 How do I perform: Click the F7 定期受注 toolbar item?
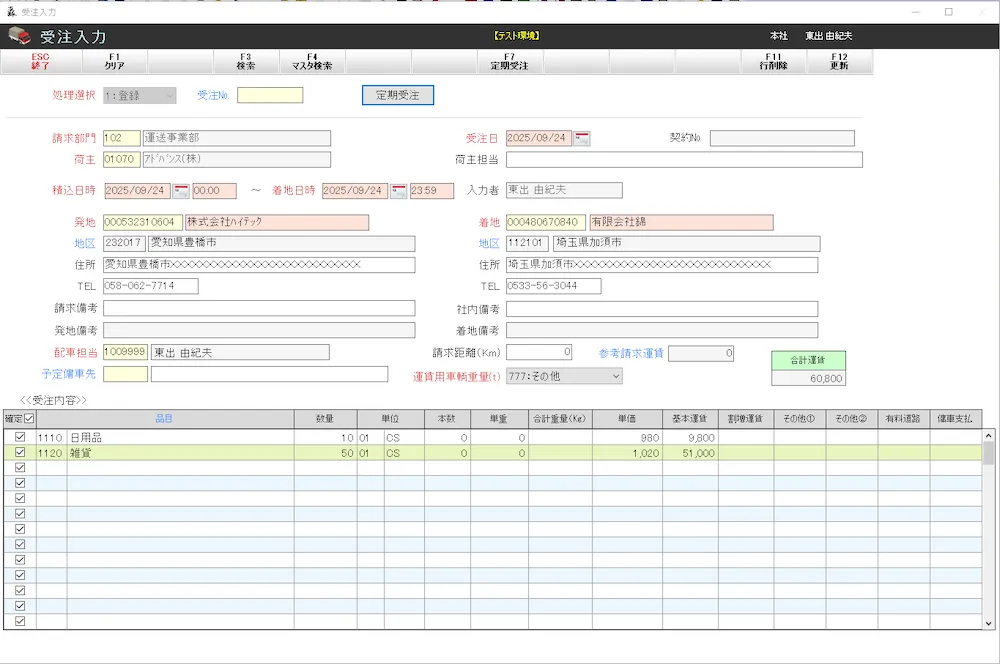(509, 62)
